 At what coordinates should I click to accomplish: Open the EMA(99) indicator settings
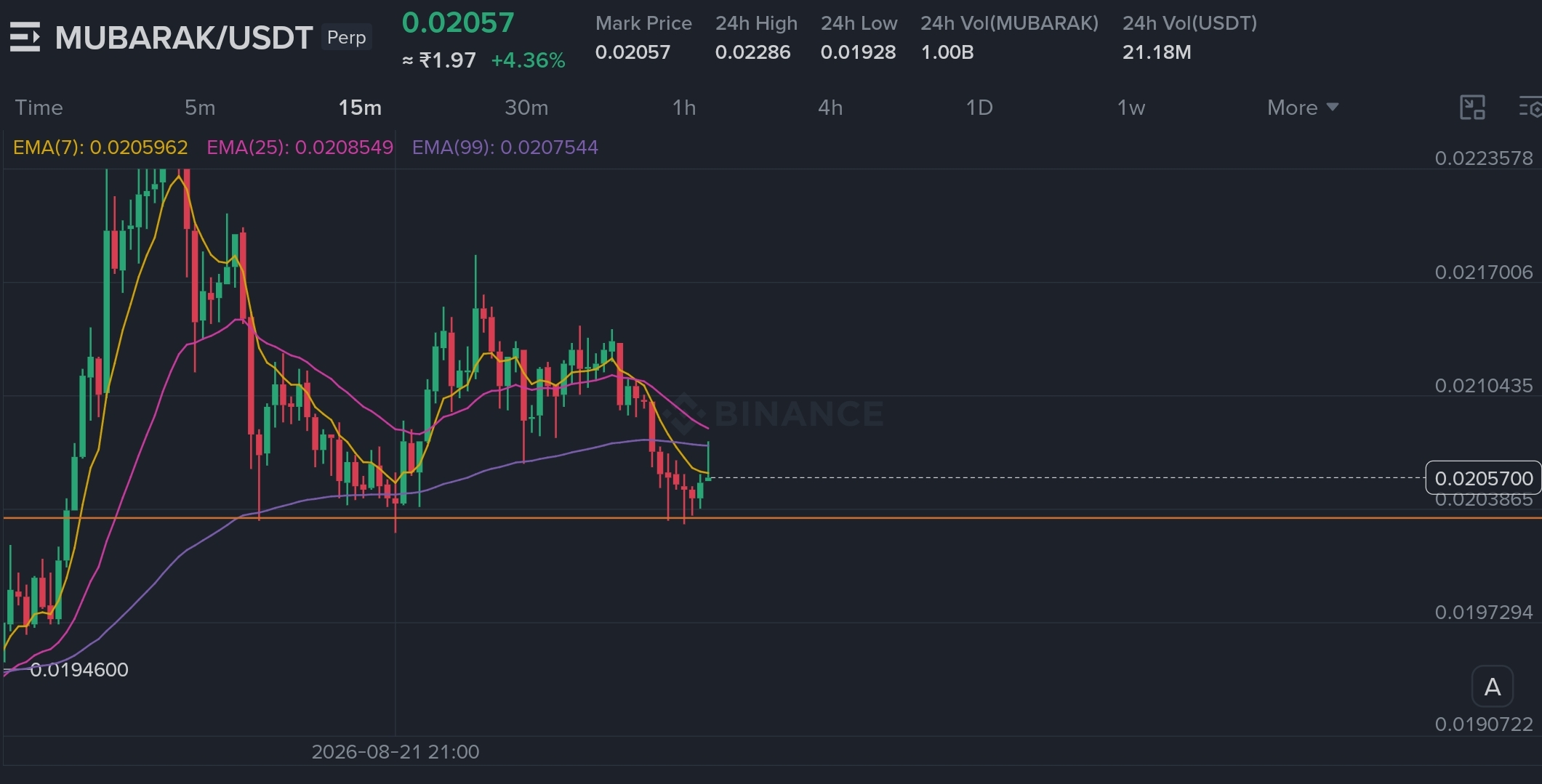click(x=505, y=147)
